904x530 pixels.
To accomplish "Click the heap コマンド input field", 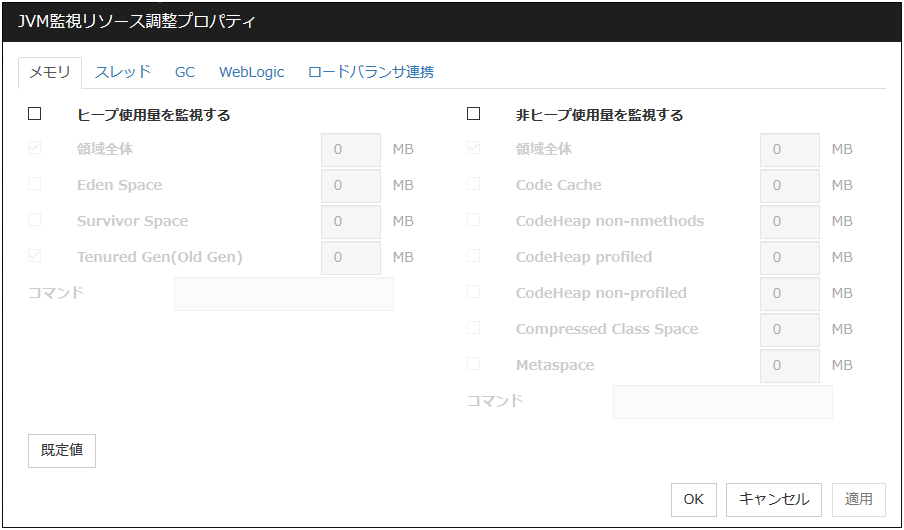I will pyautogui.click(x=284, y=294).
